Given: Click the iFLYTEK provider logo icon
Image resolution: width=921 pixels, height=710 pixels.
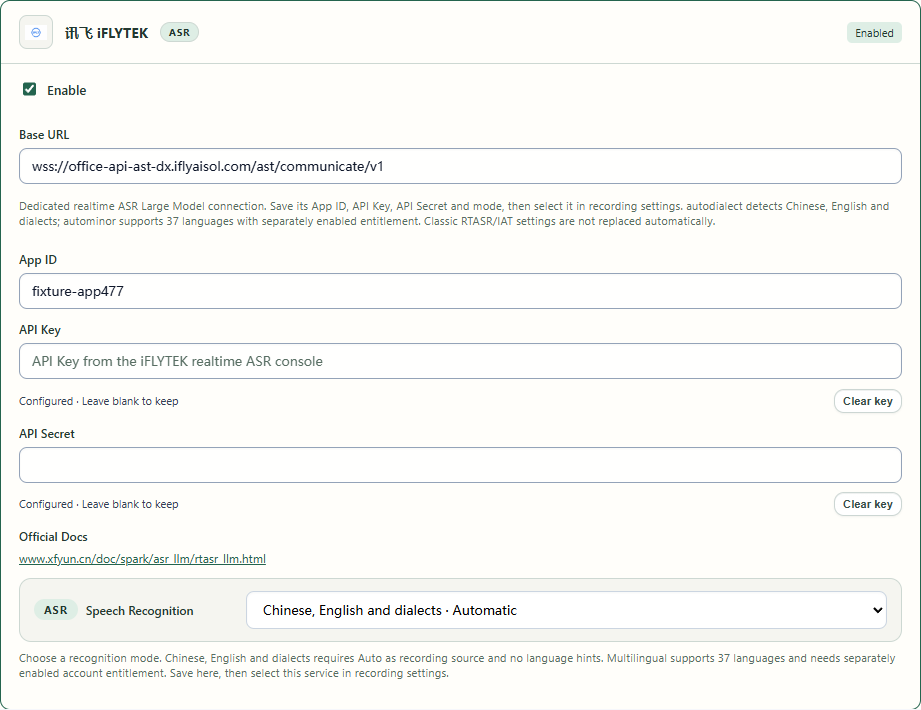Looking at the screenshot, I should 36,32.
